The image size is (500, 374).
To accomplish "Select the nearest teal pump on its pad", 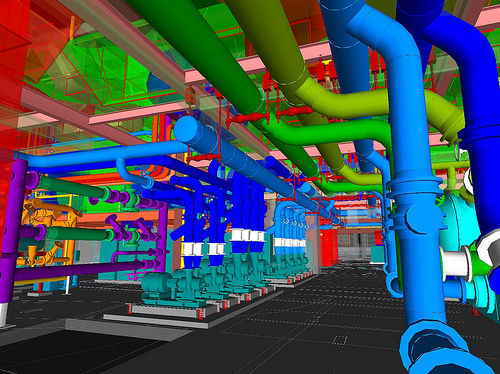I will click(173, 287).
